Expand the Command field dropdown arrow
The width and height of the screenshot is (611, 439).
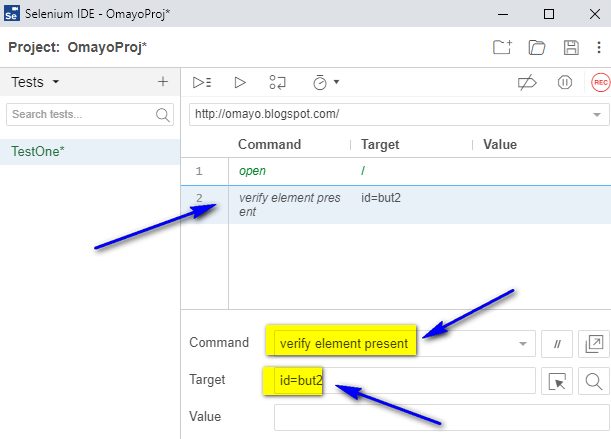(523, 344)
